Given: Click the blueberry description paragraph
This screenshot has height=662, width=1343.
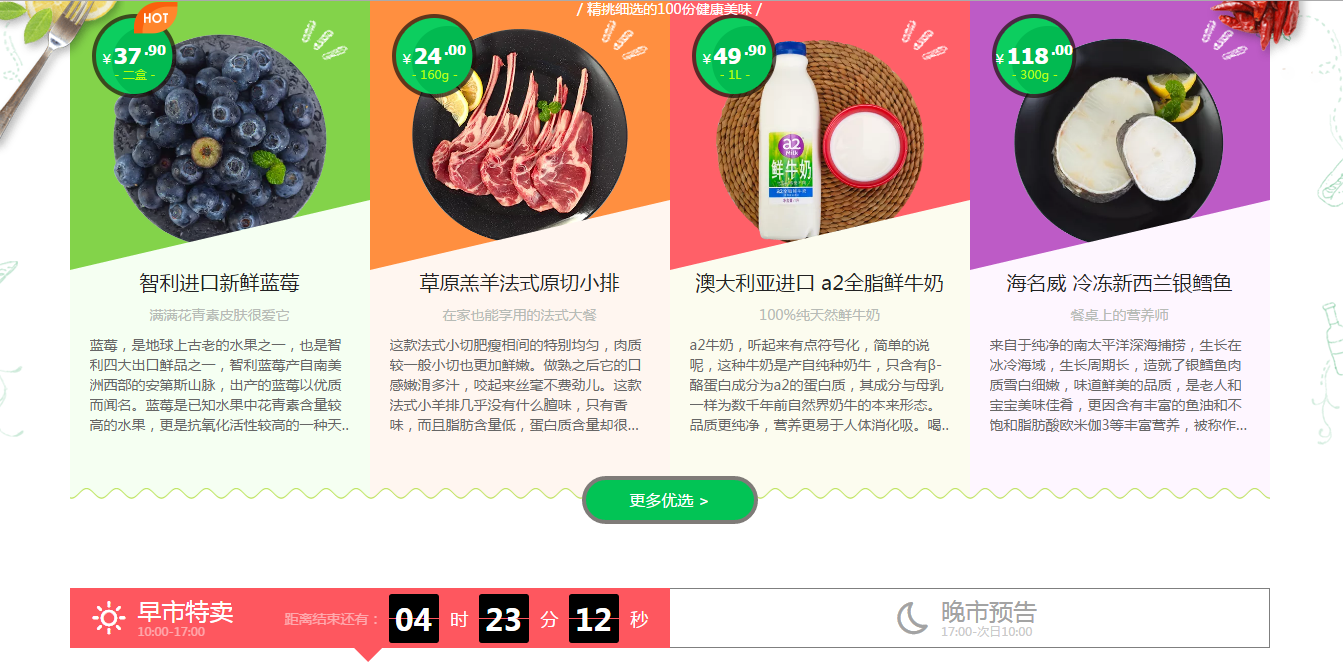Looking at the screenshot, I should pyautogui.click(x=220, y=385).
